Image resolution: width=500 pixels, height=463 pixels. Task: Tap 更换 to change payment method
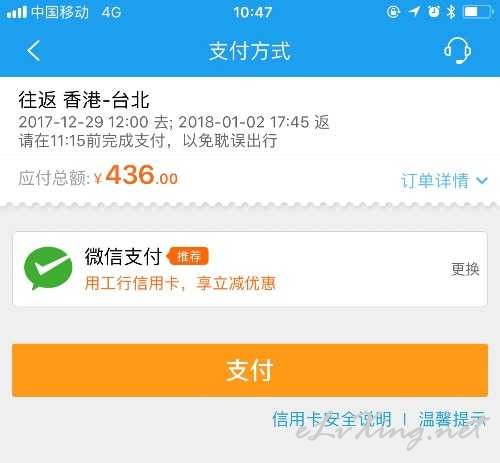click(465, 269)
